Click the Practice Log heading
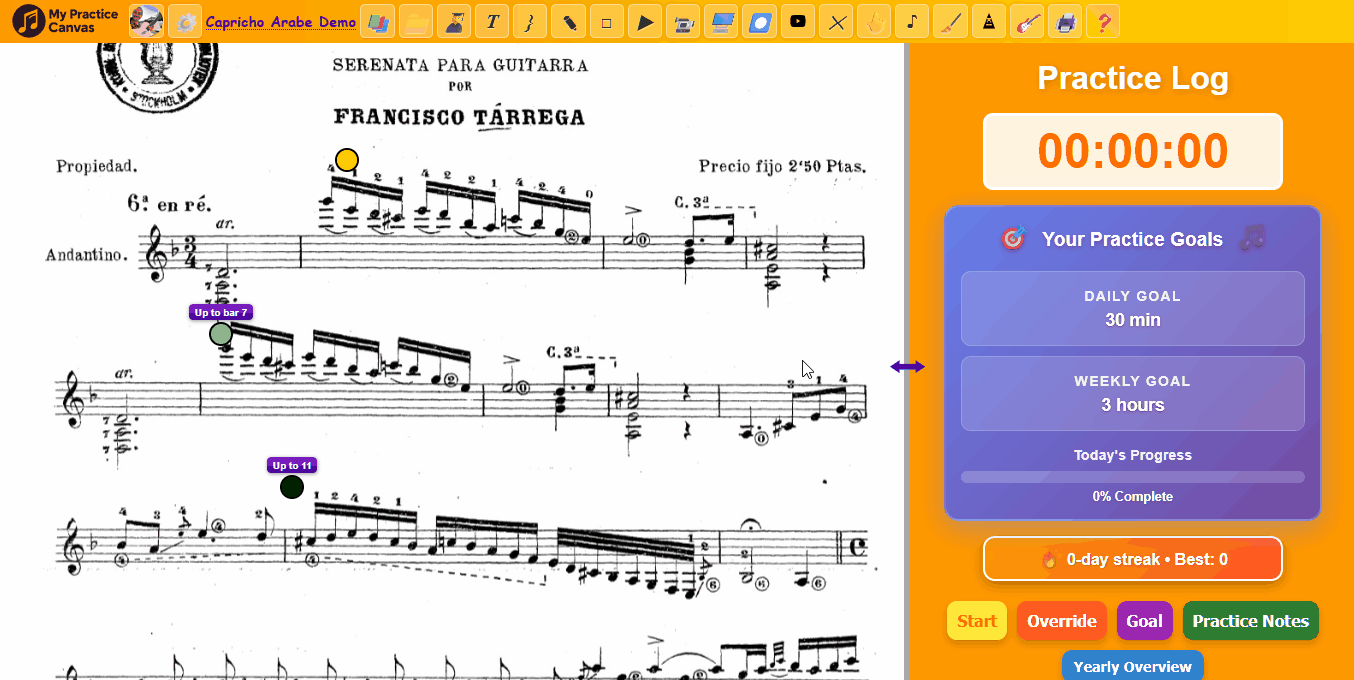This screenshot has width=1354, height=680. click(x=1132, y=78)
